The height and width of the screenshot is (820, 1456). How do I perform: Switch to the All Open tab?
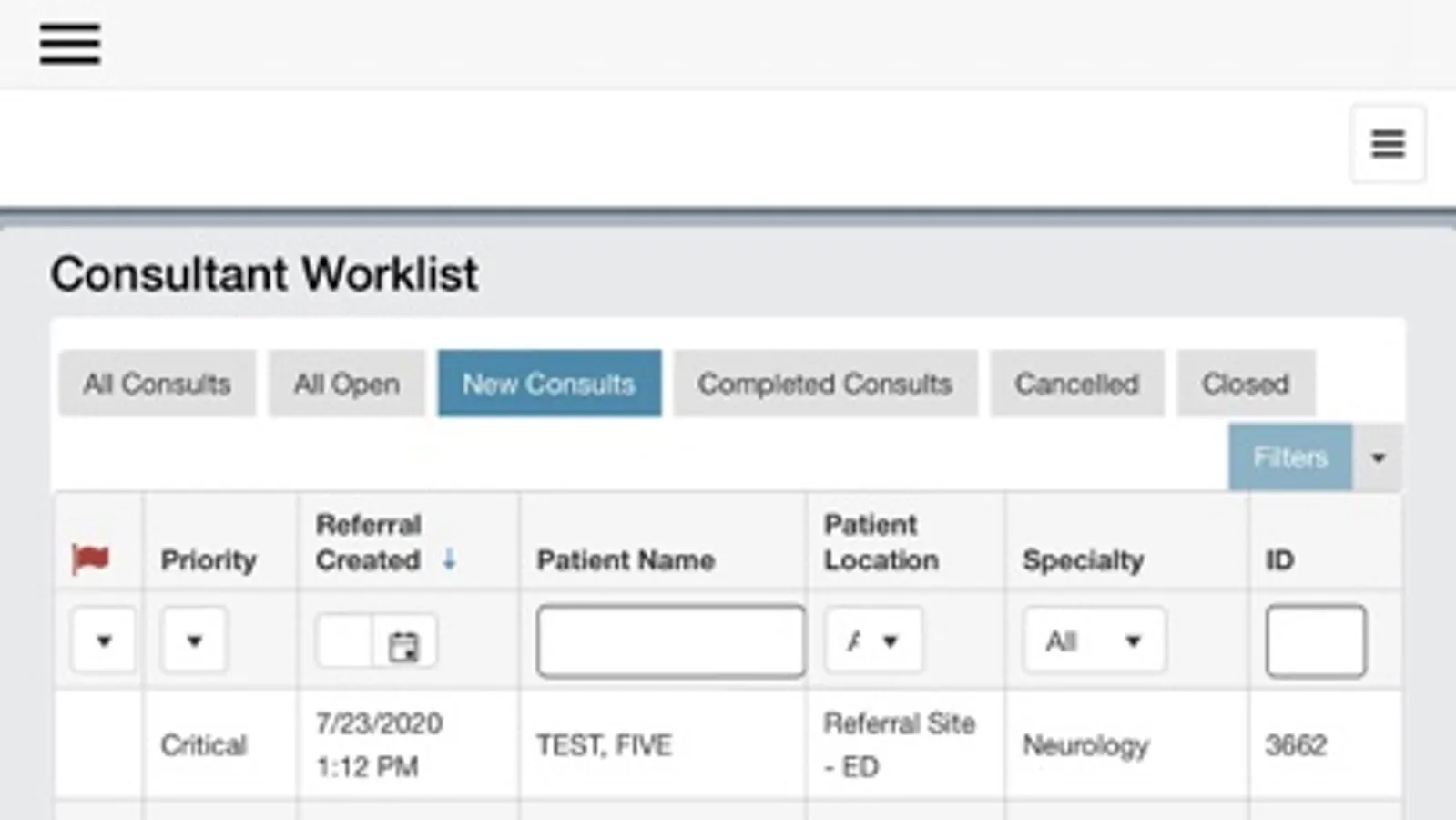click(x=346, y=384)
